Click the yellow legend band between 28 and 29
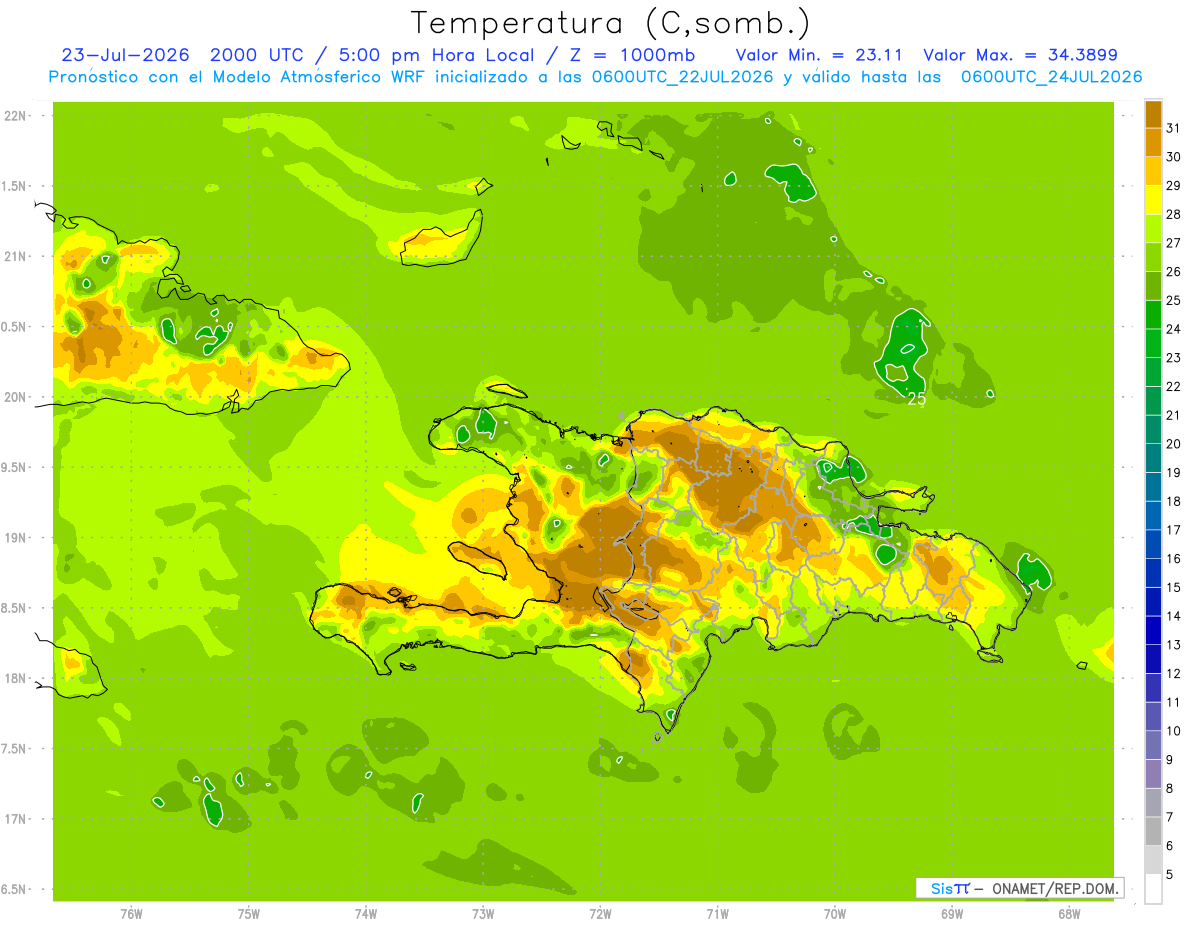Screen dimensions: 1200x927 tap(1153, 200)
